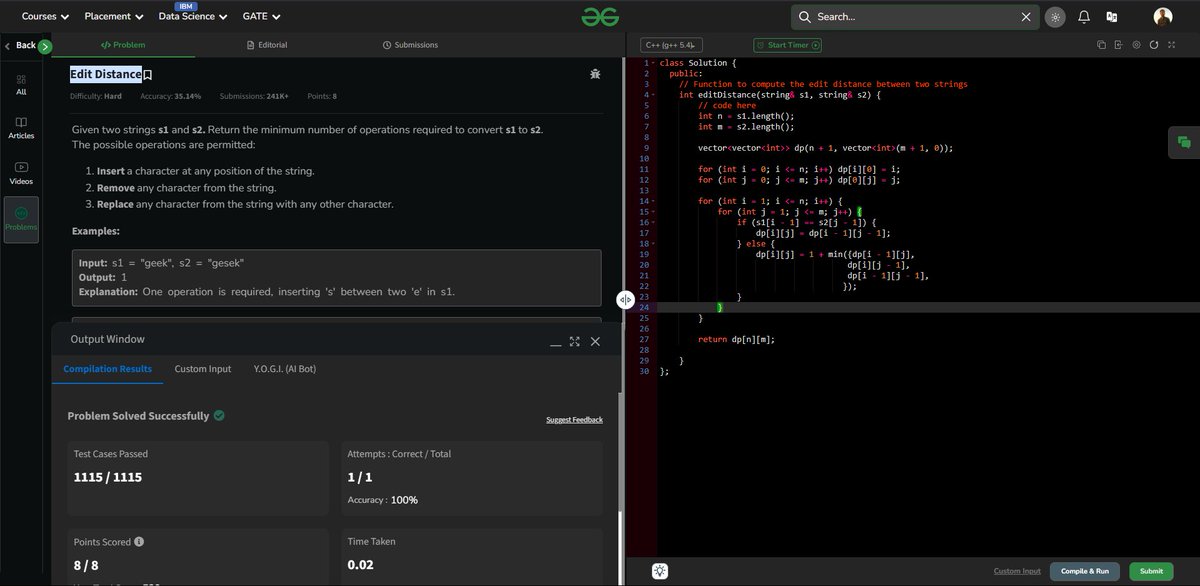Image resolution: width=1200 pixels, height=586 pixels.
Task: Switch to the Problem tab
Action: [x=123, y=45]
